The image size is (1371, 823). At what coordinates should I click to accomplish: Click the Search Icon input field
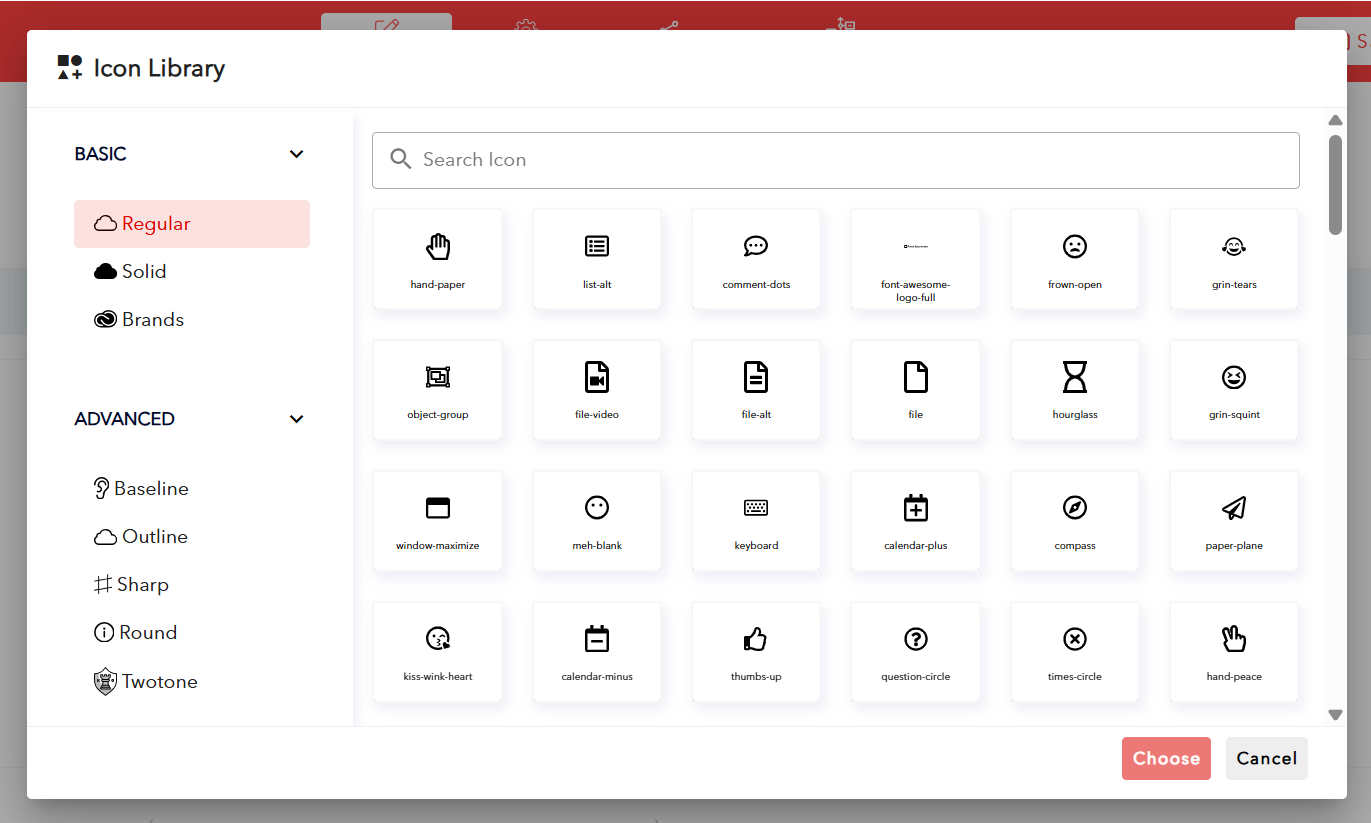click(x=835, y=160)
